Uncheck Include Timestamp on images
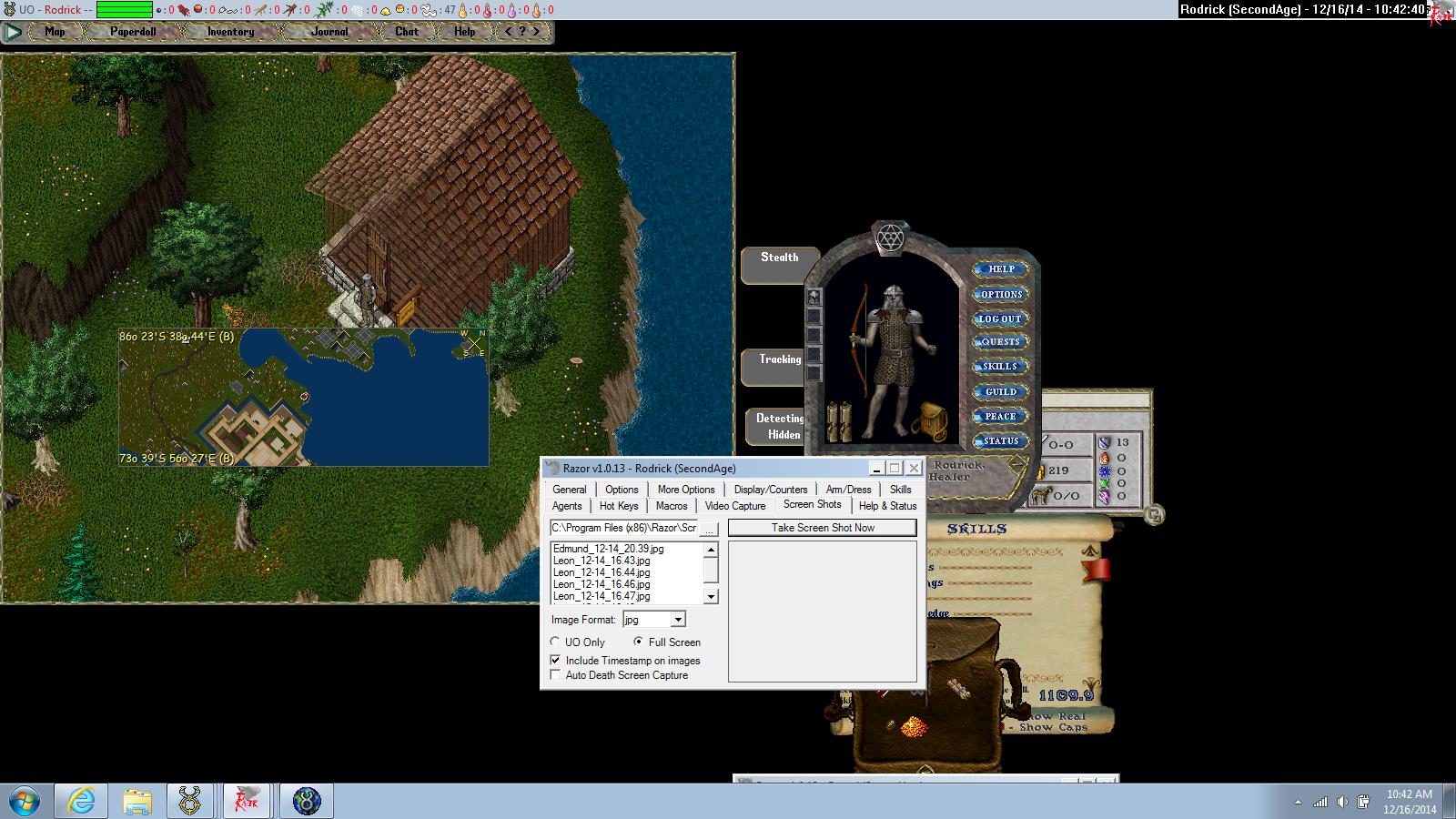 coord(556,661)
